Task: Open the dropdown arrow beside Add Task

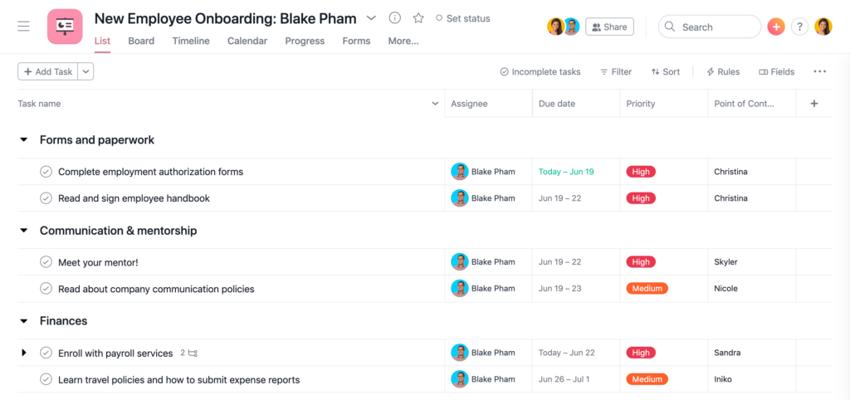Action: (x=86, y=72)
